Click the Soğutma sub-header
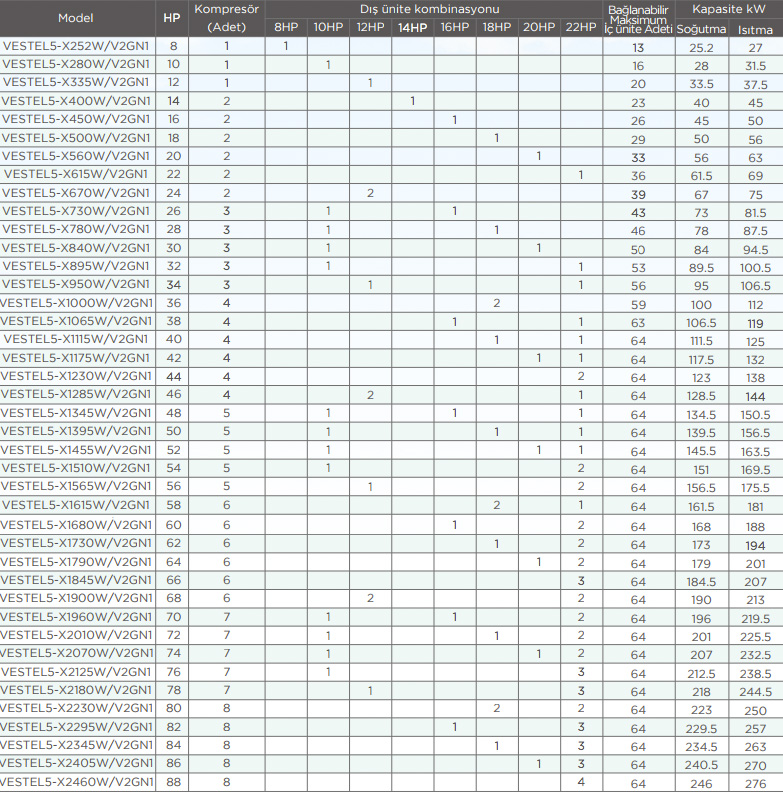The image size is (783, 792). click(701, 29)
